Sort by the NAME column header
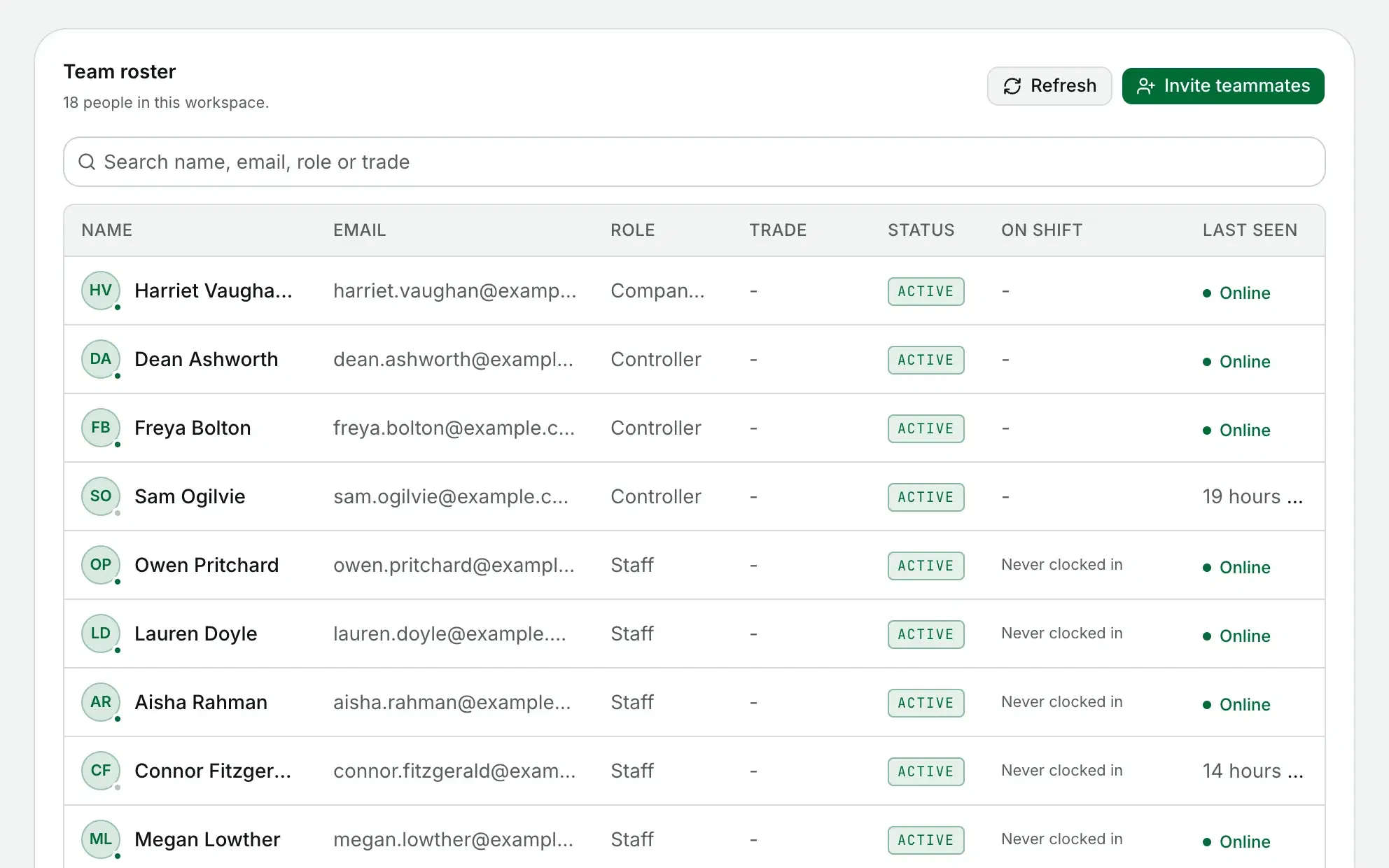Viewport: 1389px width, 868px height. pos(107,230)
